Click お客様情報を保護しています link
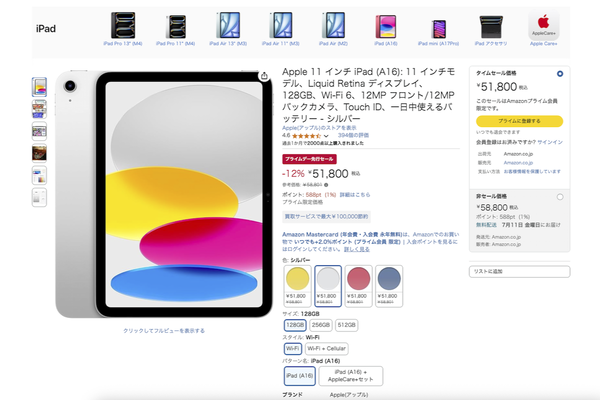The image size is (600, 400). tap(532, 171)
